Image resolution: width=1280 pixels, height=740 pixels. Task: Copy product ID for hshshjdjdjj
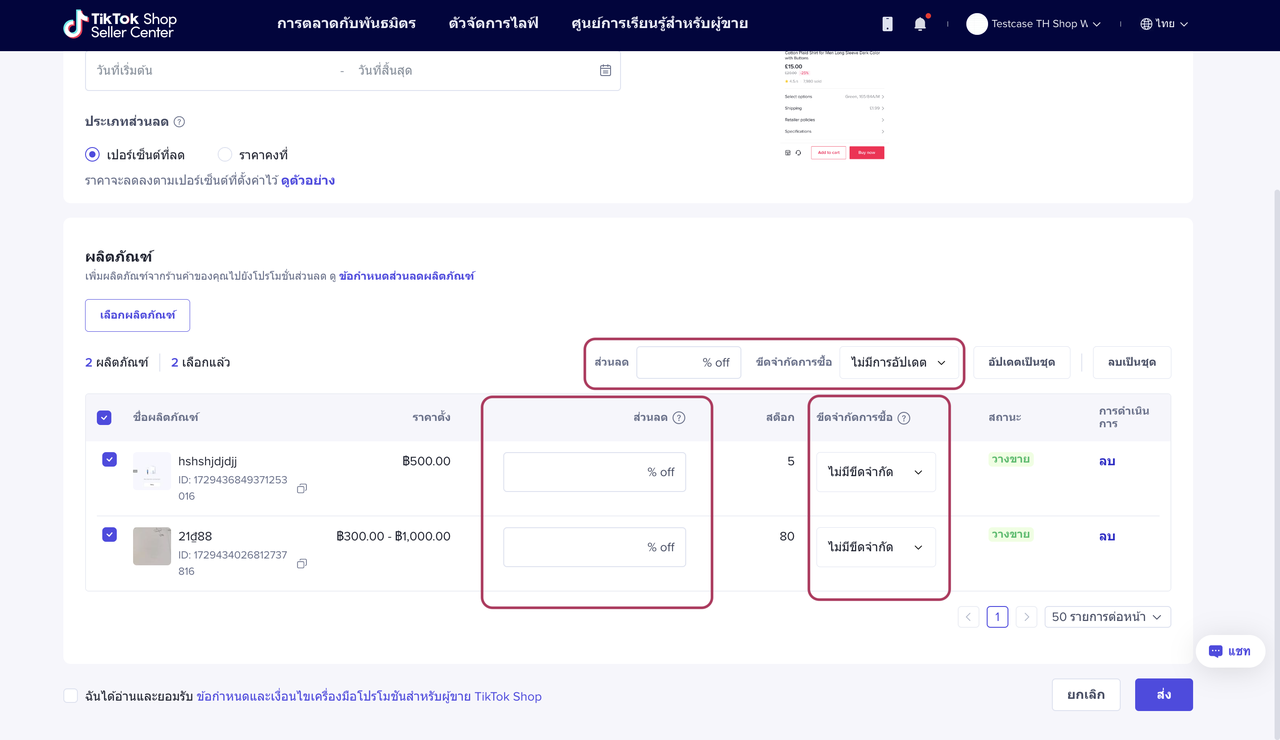pos(302,489)
